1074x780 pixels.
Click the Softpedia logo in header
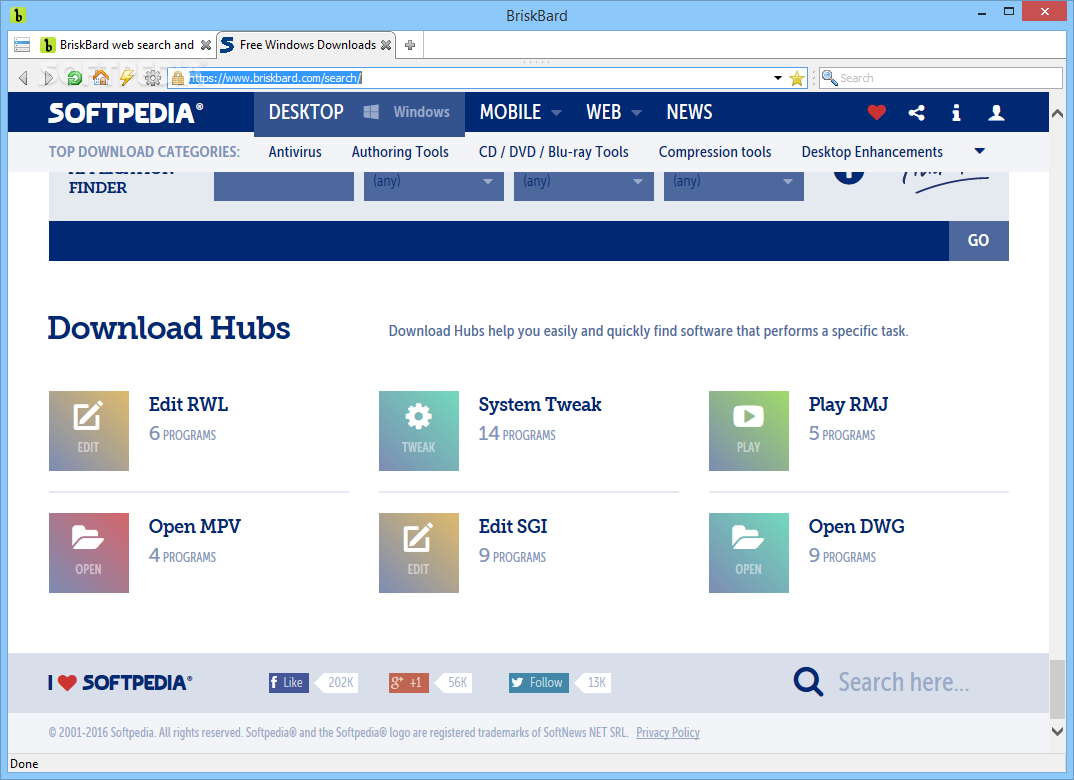(x=125, y=112)
